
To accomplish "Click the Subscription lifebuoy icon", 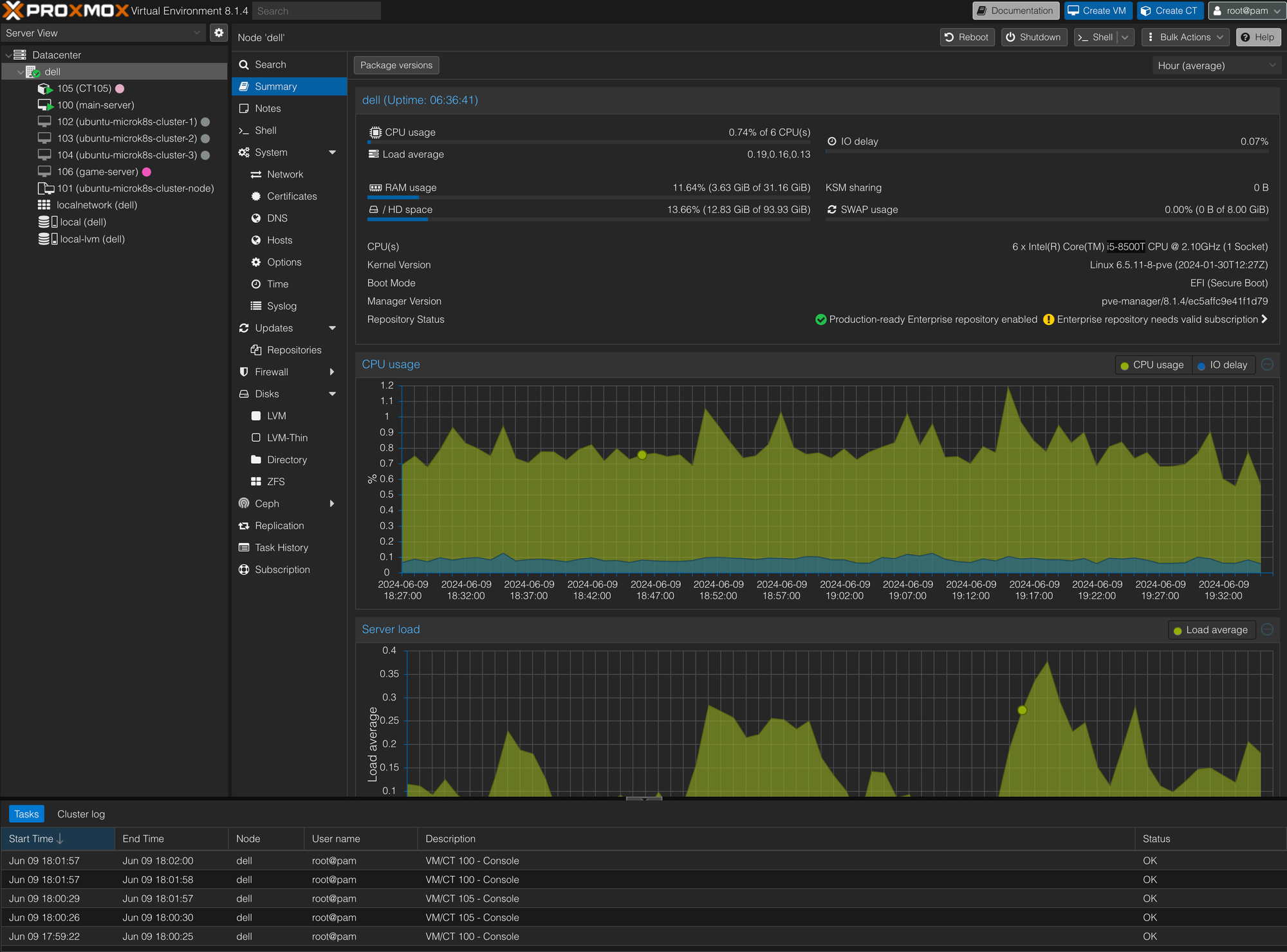I will (244, 570).
